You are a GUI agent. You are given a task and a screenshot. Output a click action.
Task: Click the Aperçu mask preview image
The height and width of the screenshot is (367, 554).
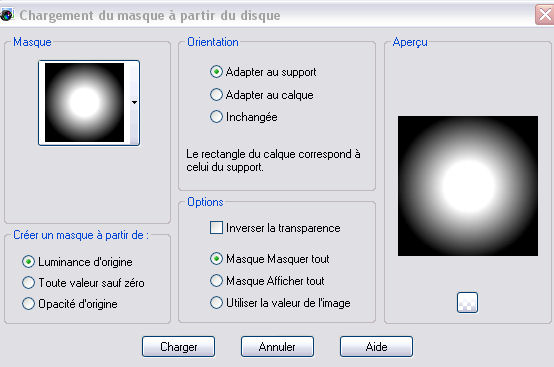click(468, 186)
